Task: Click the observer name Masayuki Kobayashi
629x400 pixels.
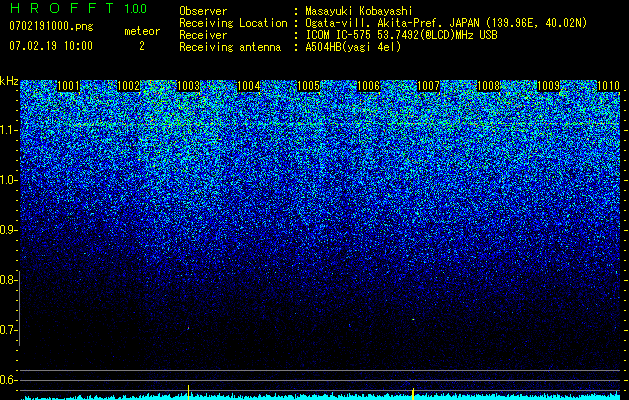Action: click(x=359, y=11)
